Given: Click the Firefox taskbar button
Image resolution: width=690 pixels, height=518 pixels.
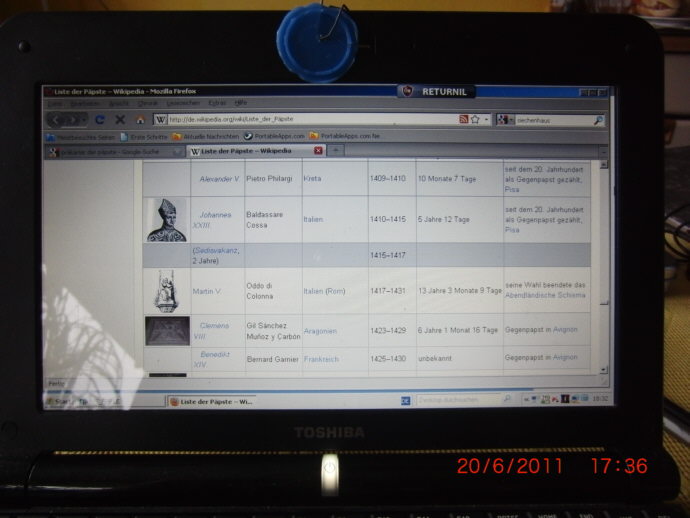Looking at the screenshot, I should click(215, 400).
